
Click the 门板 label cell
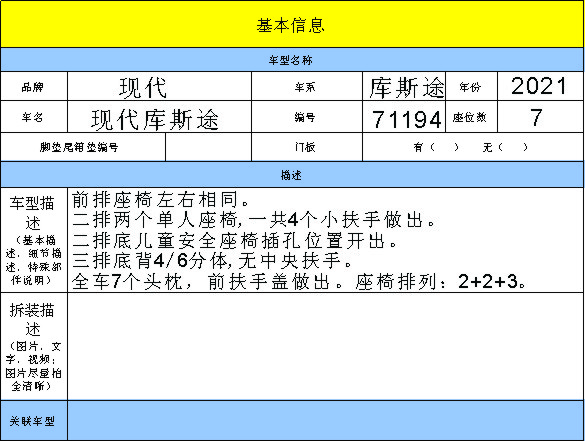[x=307, y=147]
